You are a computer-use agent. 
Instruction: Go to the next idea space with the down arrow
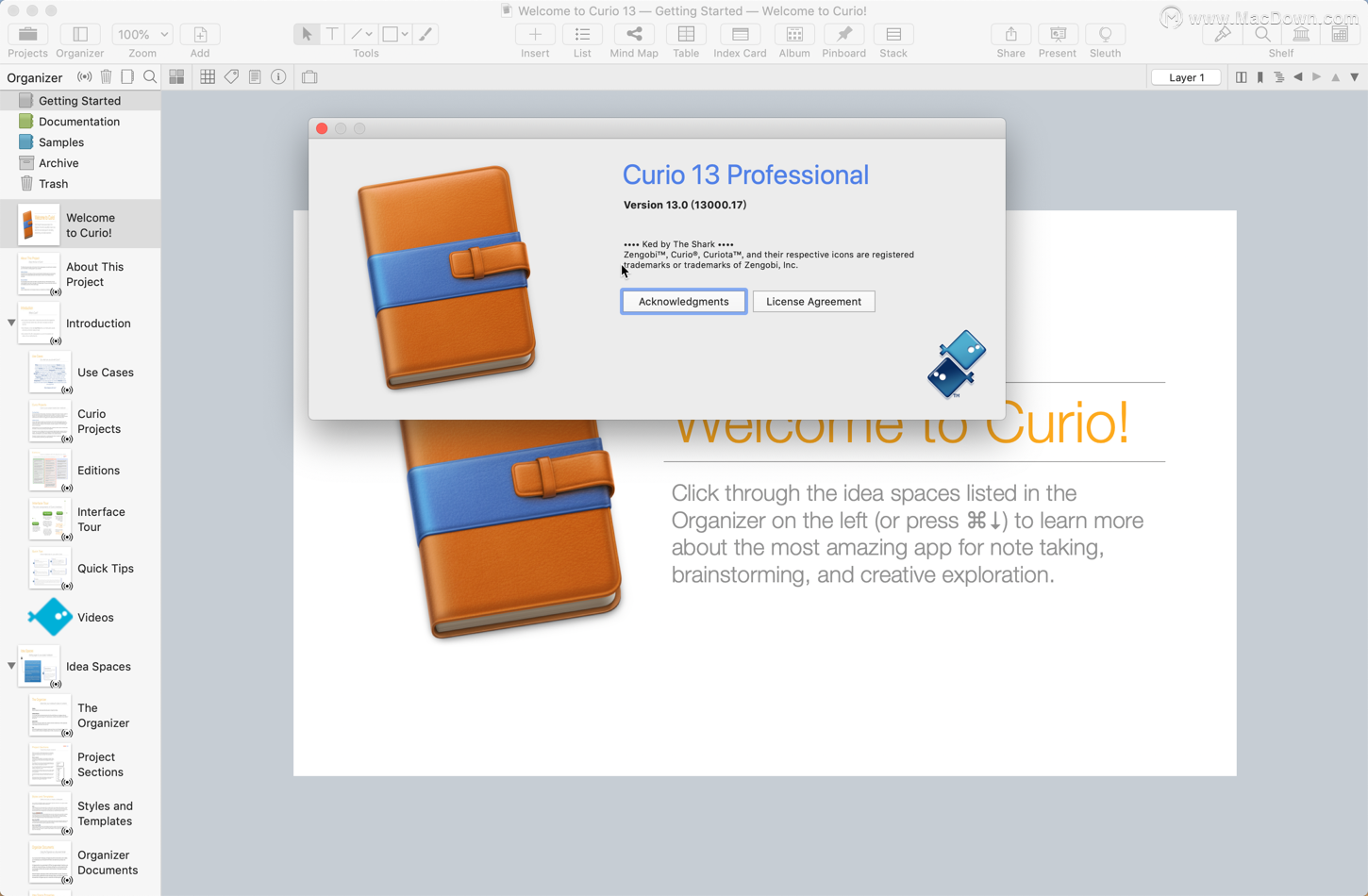1355,77
